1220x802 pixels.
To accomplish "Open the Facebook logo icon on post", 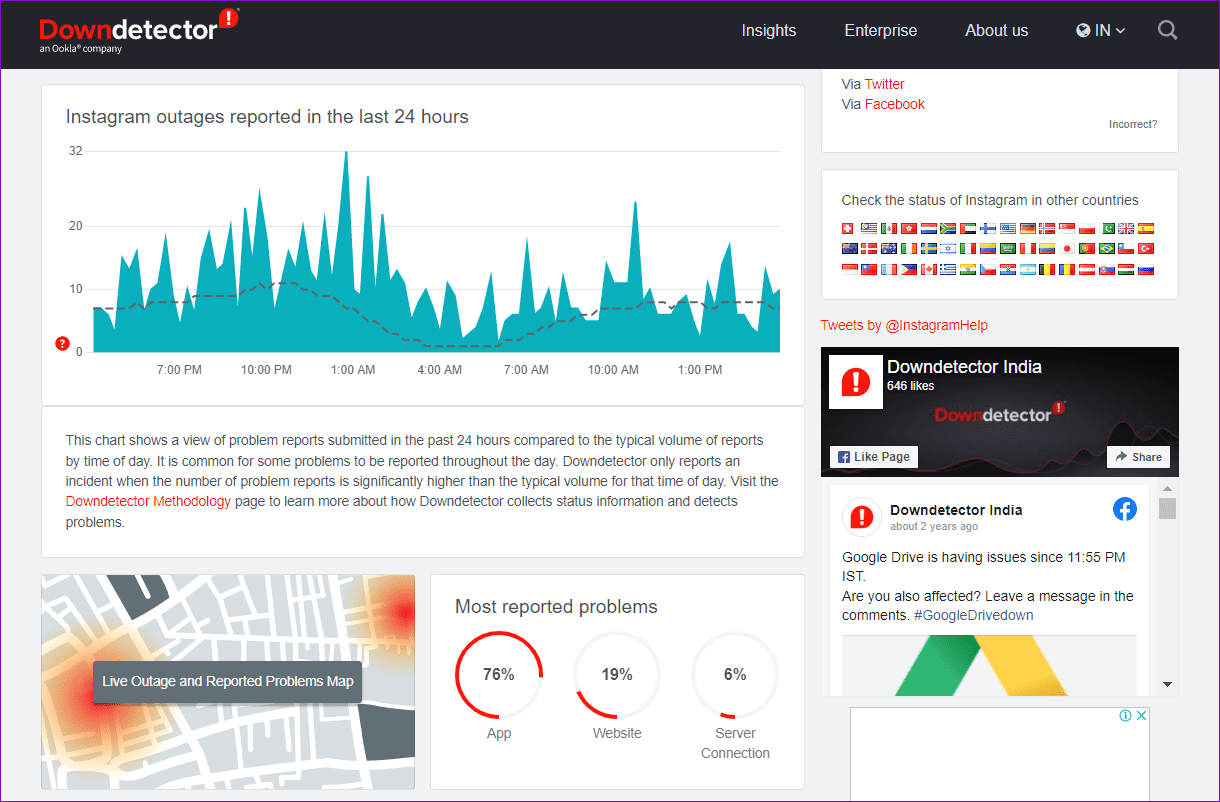I will [x=1125, y=509].
